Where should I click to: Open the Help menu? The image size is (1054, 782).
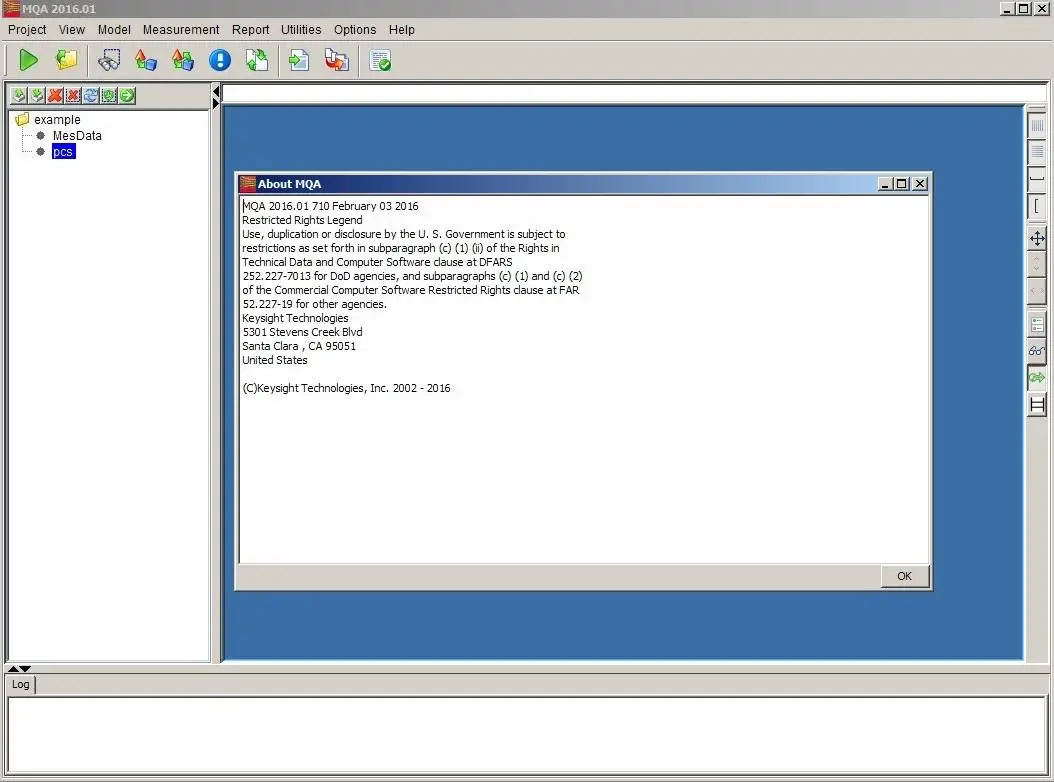click(x=401, y=30)
